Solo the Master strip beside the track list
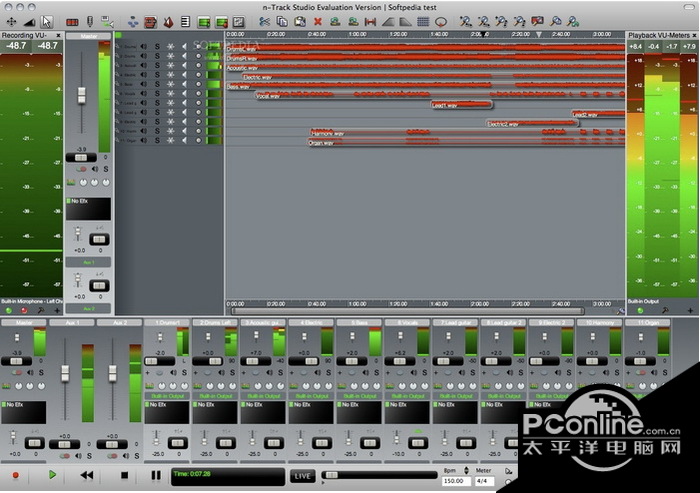The width and height of the screenshot is (700, 493). tap(106, 169)
